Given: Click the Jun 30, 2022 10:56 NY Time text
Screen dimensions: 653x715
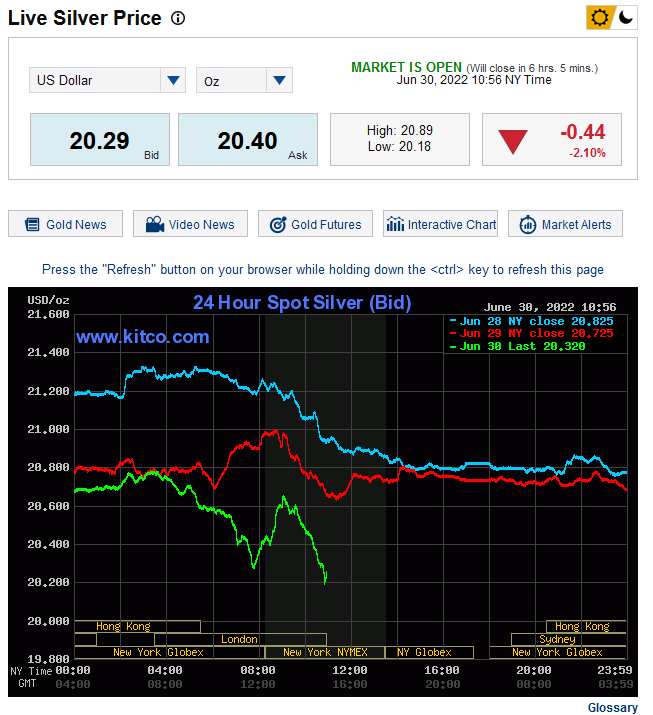Looking at the screenshot, I should click(x=474, y=80).
